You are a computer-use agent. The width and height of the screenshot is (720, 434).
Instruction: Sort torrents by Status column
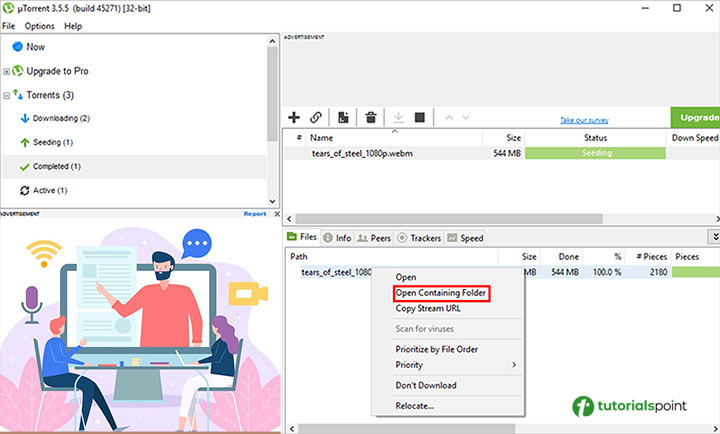(x=596, y=138)
